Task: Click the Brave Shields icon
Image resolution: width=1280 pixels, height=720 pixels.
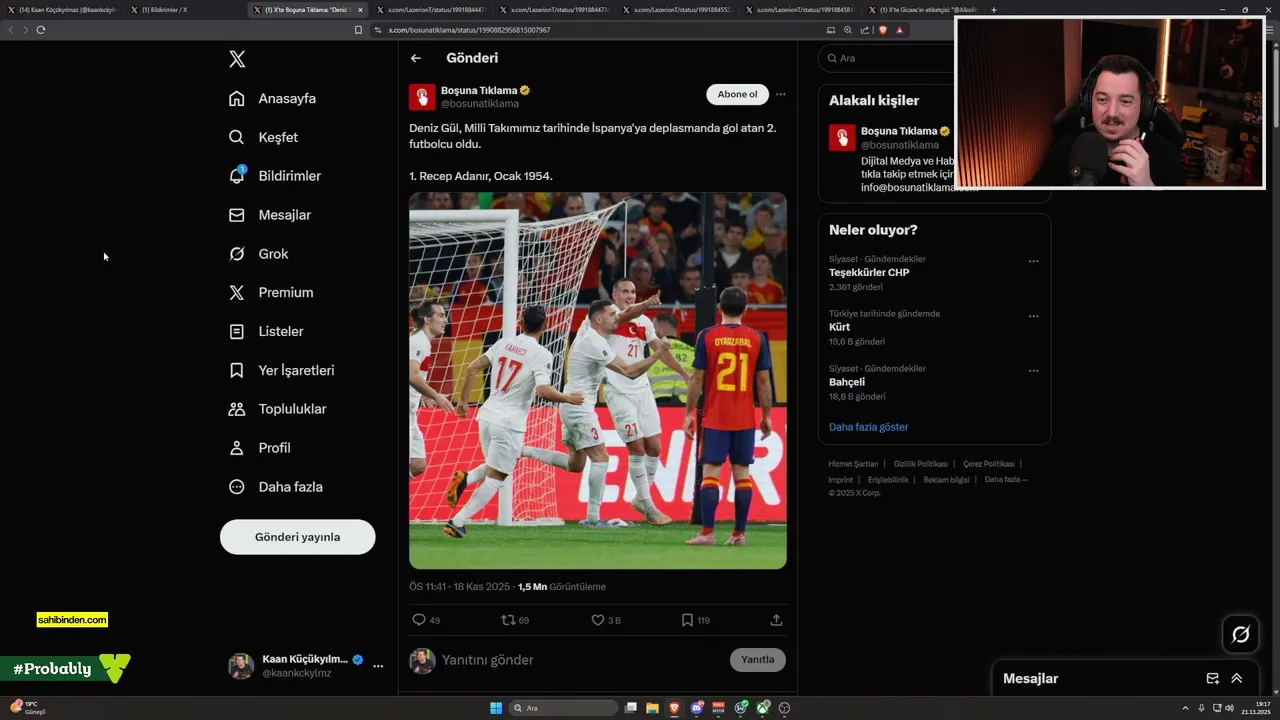Action: 882,30
